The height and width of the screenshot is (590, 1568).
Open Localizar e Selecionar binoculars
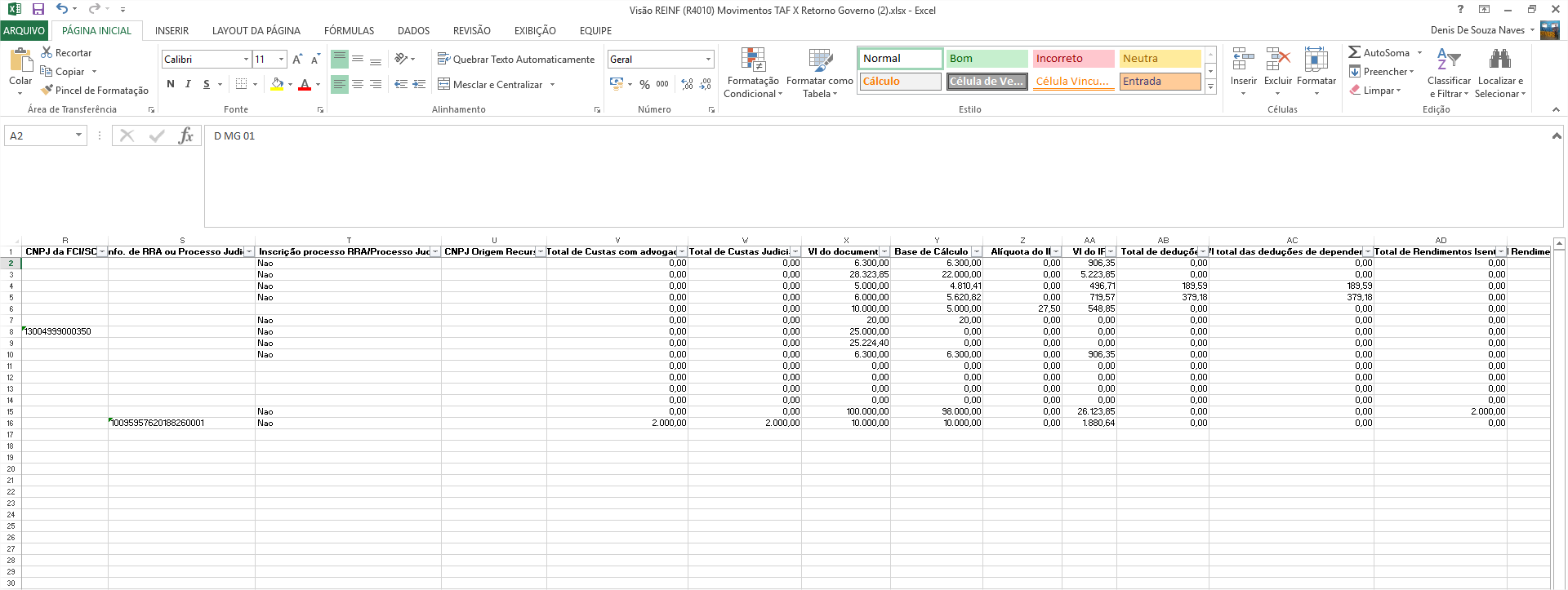click(1500, 60)
